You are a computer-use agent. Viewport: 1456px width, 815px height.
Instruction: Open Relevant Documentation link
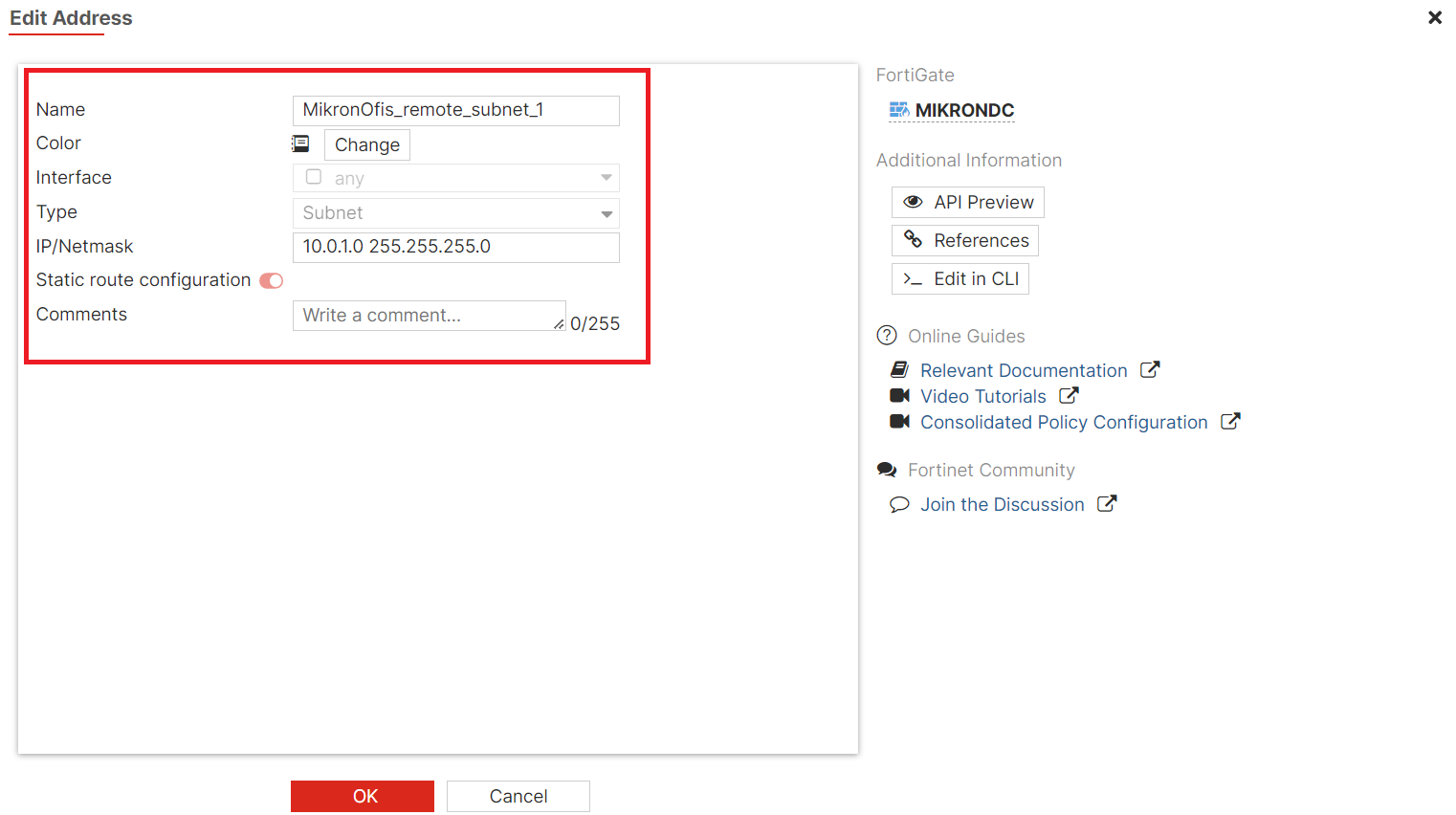click(1024, 370)
